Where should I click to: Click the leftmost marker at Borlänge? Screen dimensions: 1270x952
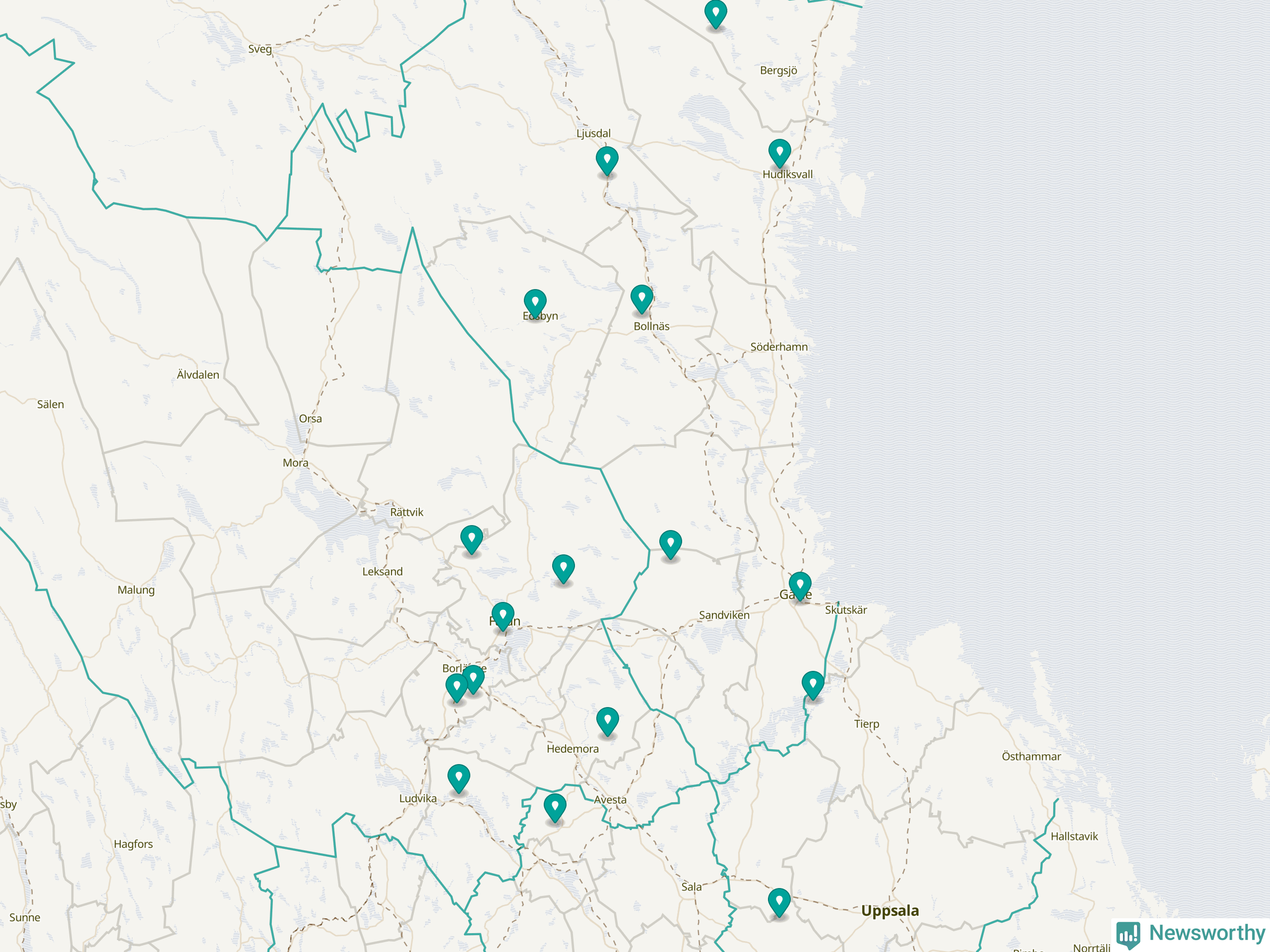(456, 687)
